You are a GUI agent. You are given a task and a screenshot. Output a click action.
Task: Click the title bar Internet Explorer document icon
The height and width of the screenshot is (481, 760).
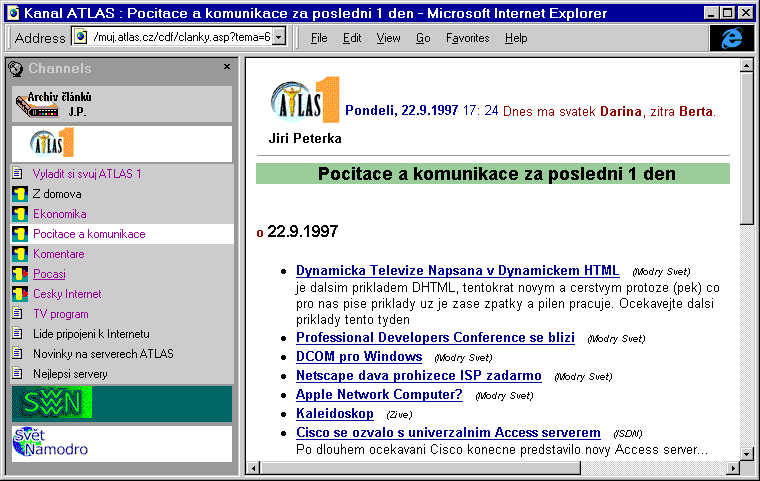[x=13, y=13]
